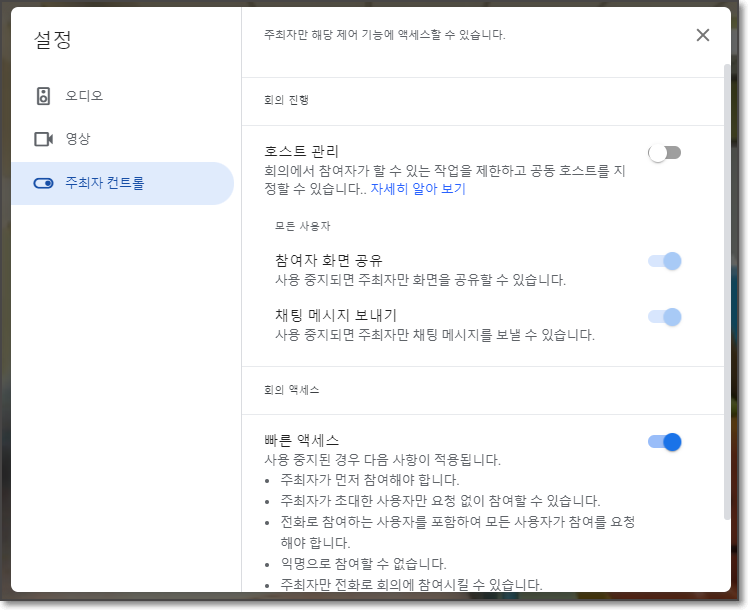
Task: Open the 영상 settings tab
Action: (123, 139)
